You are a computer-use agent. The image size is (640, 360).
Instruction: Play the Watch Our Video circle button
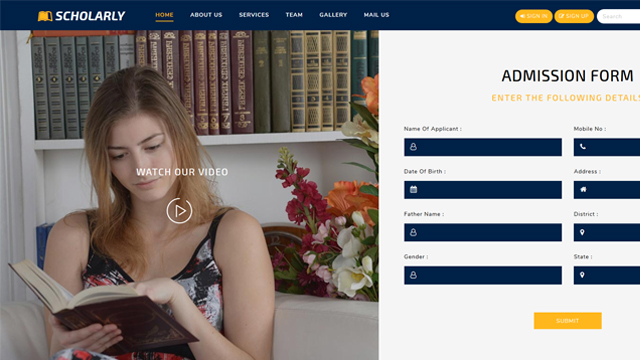point(179,211)
